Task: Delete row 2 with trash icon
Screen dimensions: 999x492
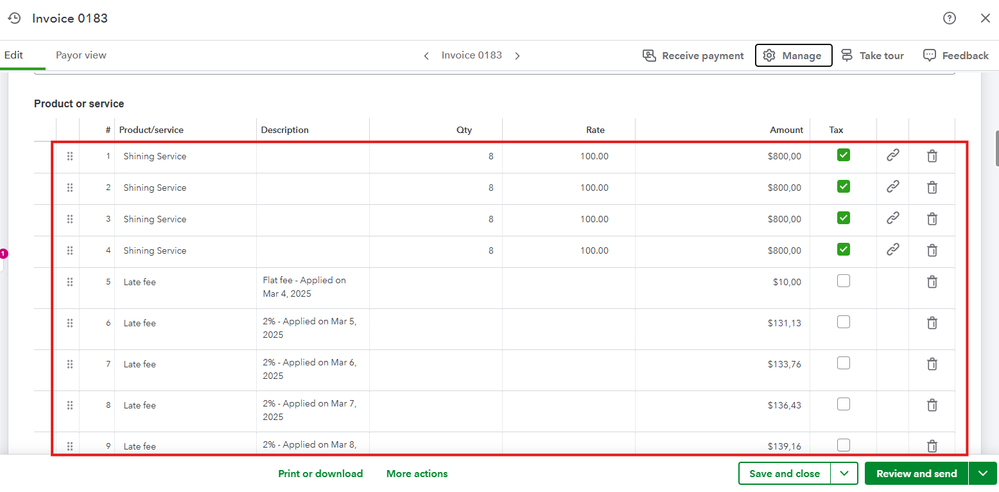Action: click(931, 187)
